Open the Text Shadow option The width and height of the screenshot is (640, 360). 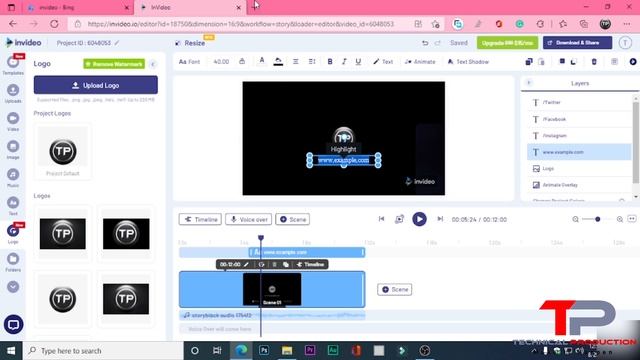click(468, 62)
